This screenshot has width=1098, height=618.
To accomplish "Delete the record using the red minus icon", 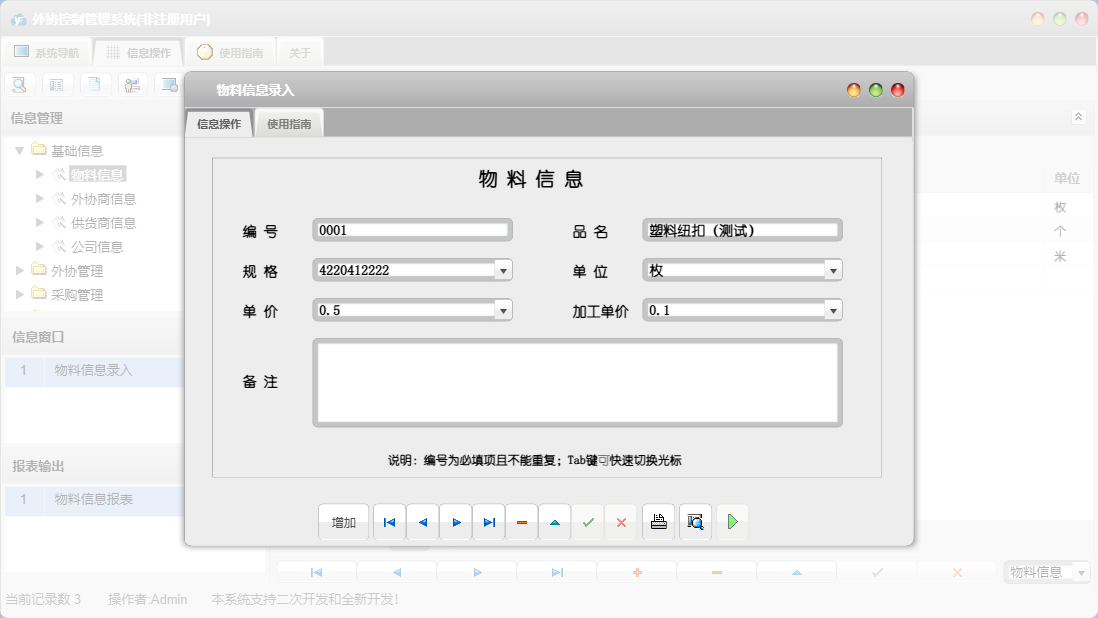I will coord(521,521).
